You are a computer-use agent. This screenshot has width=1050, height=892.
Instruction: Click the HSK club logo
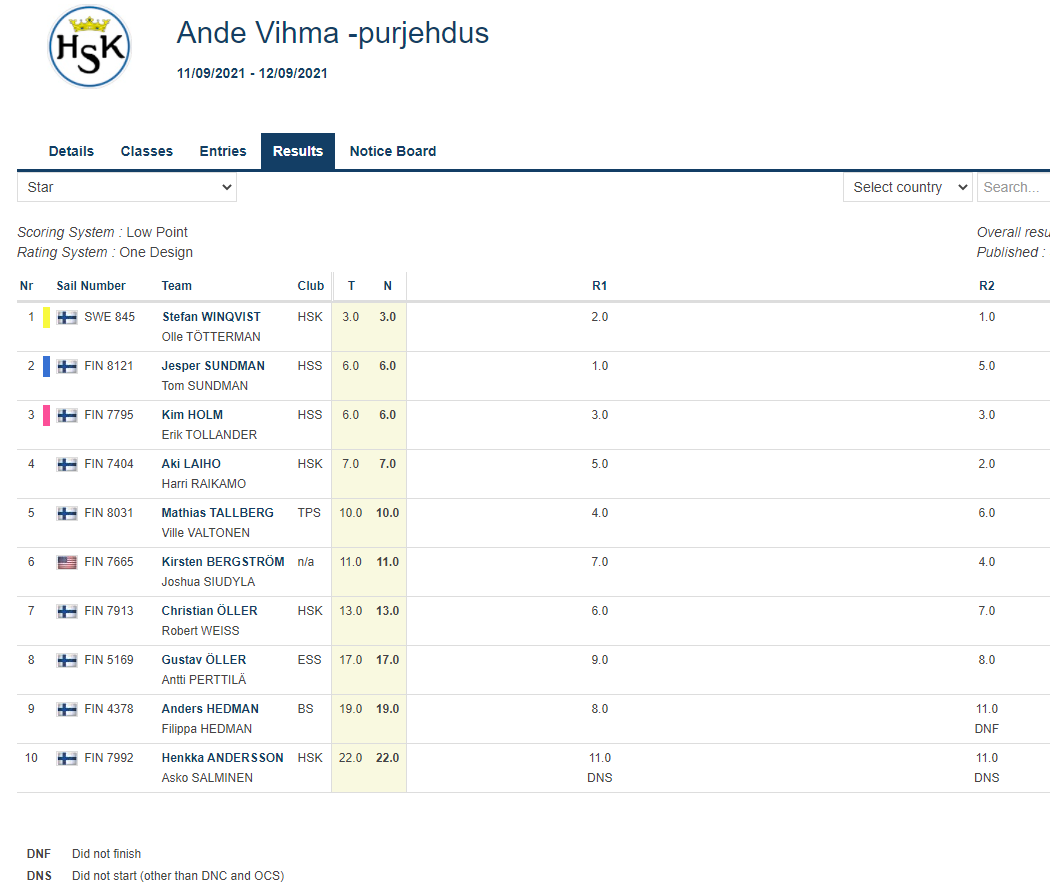pos(89,47)
